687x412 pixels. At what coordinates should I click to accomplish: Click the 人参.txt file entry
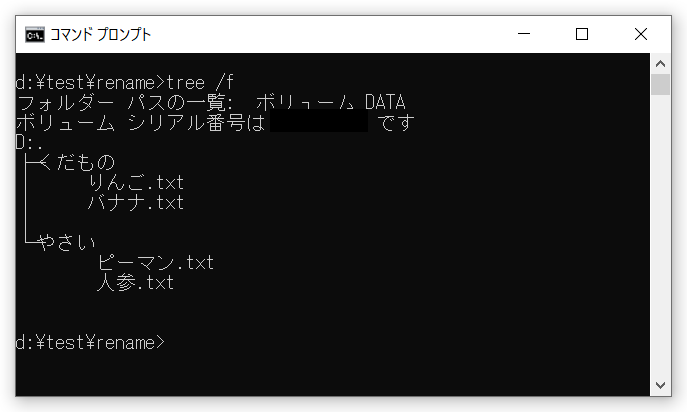(135, 282)
